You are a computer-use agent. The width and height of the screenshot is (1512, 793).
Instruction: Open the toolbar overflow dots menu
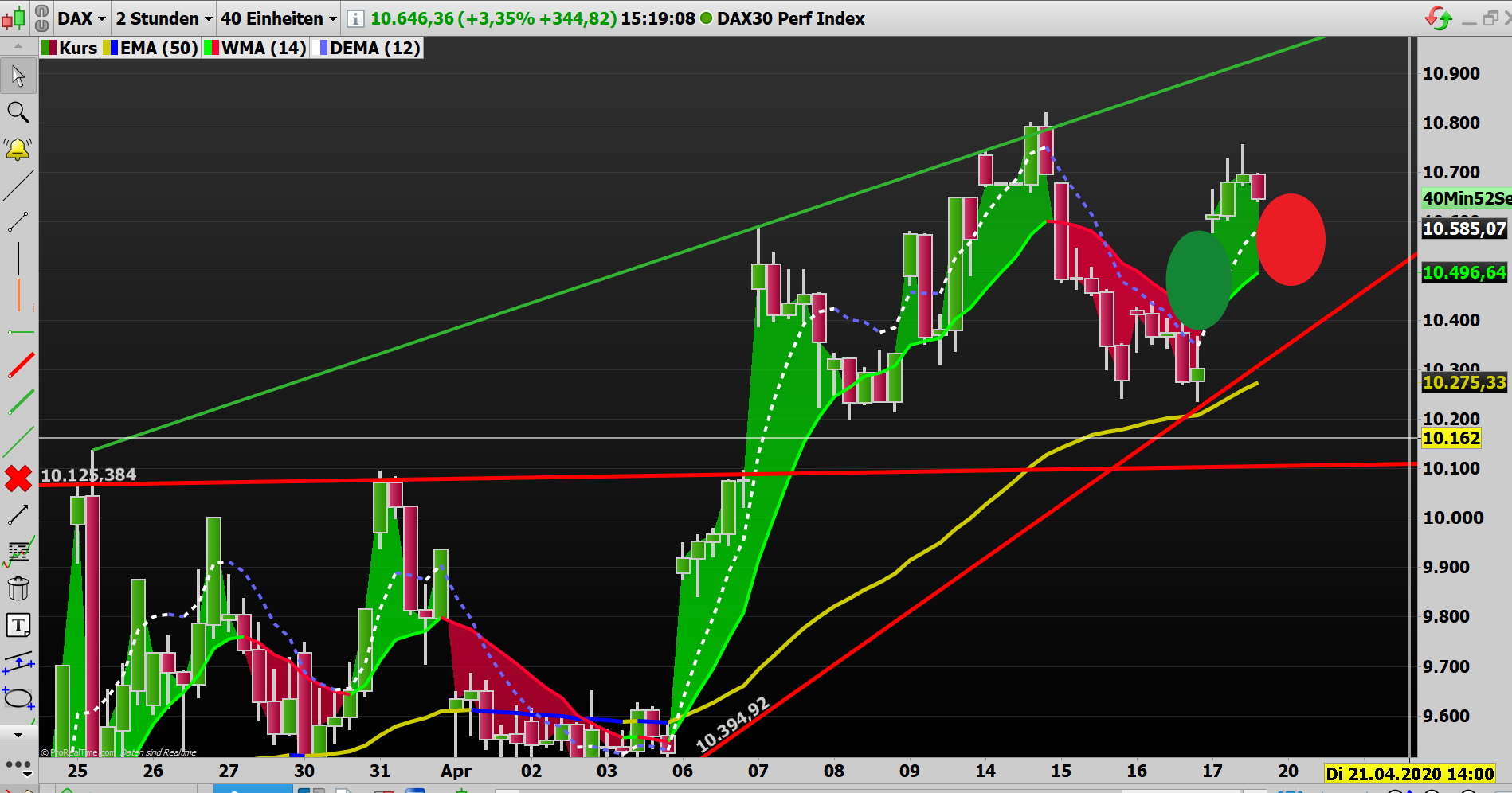click(x=18, y=766)
